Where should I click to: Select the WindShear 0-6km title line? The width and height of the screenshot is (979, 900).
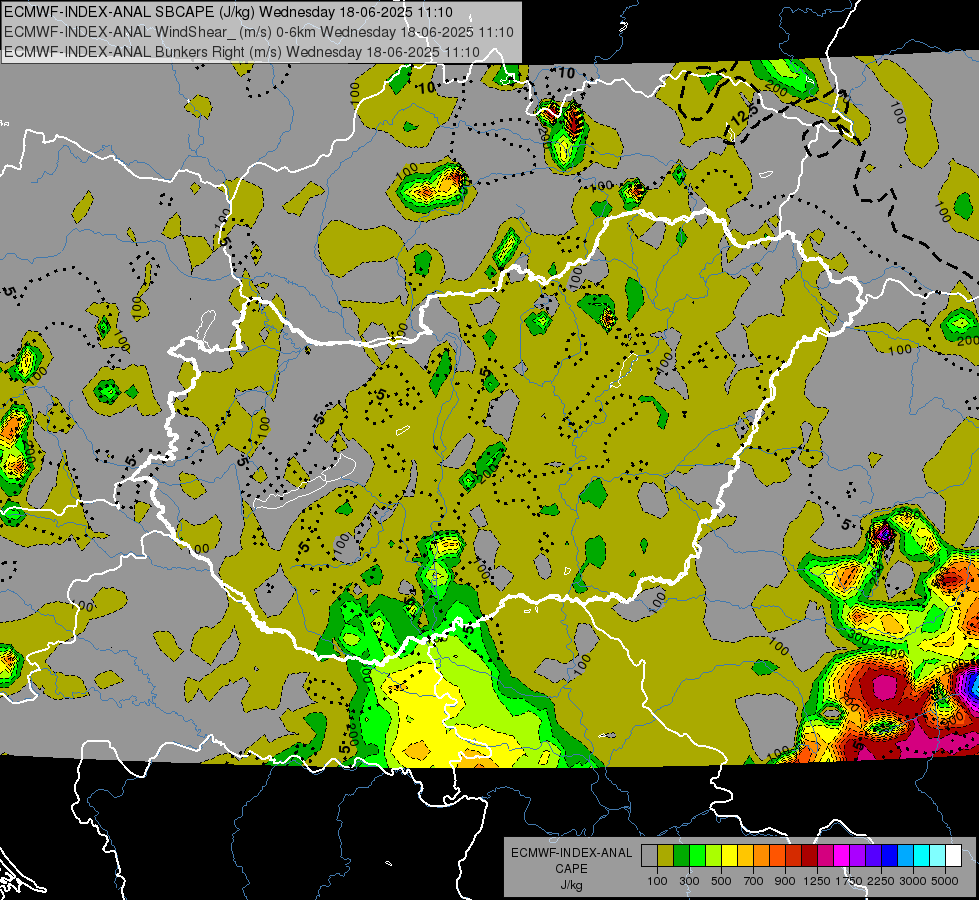tap(258, 32)
